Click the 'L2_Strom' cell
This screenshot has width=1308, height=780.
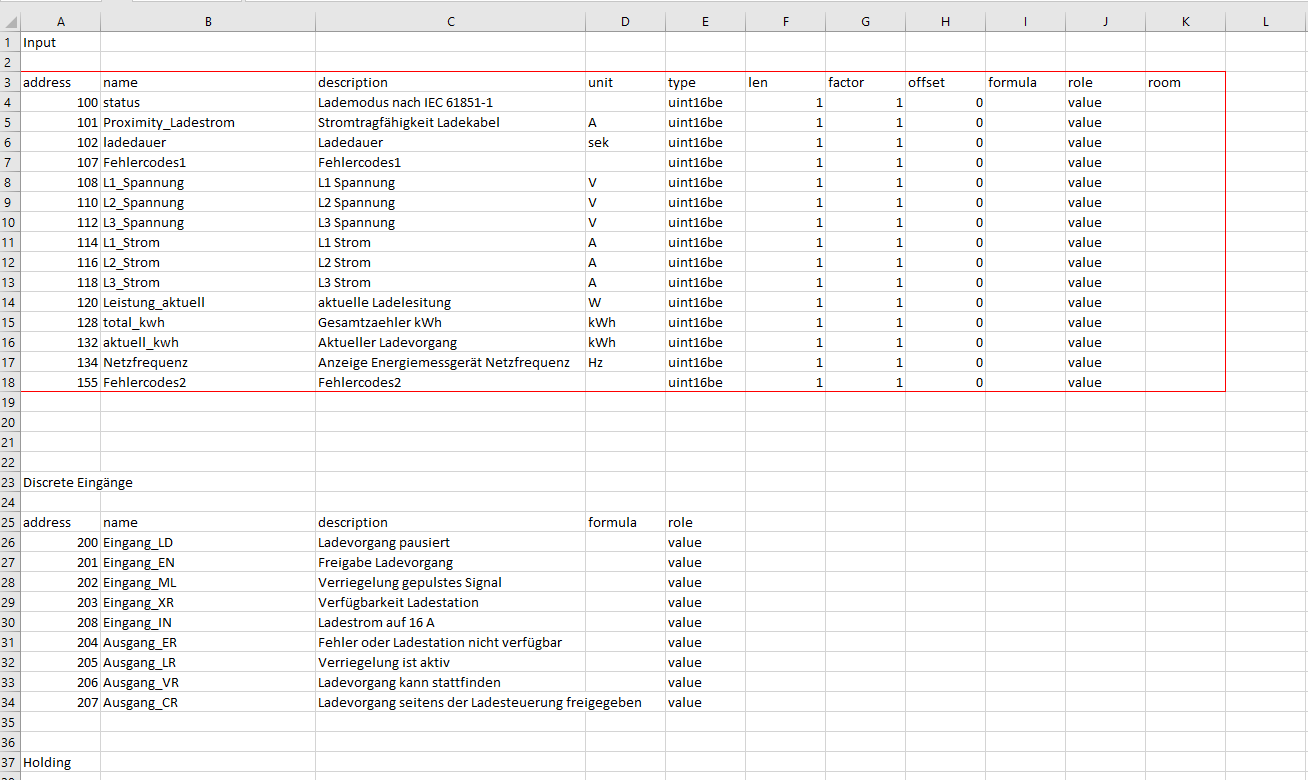208,262
